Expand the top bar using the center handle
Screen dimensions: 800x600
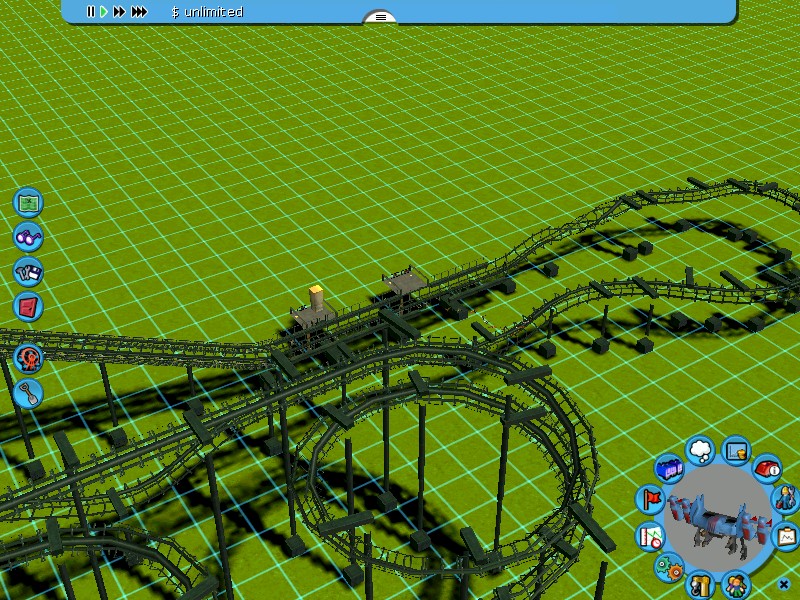(x=379, y=17)
